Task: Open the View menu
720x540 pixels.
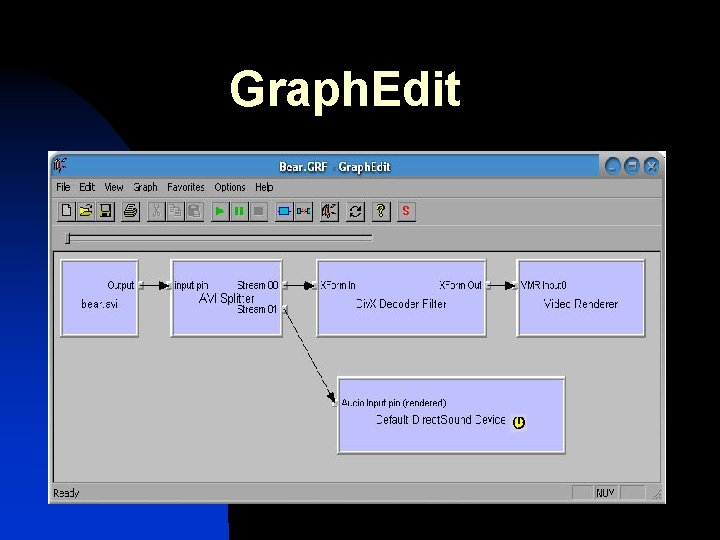Action: (x=114, y=187)
